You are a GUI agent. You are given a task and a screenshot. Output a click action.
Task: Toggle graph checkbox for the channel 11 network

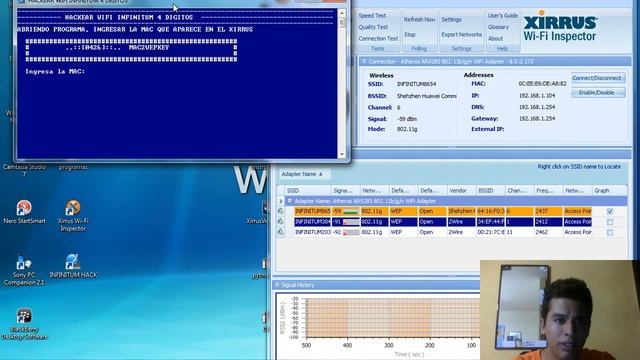[610, 233]
